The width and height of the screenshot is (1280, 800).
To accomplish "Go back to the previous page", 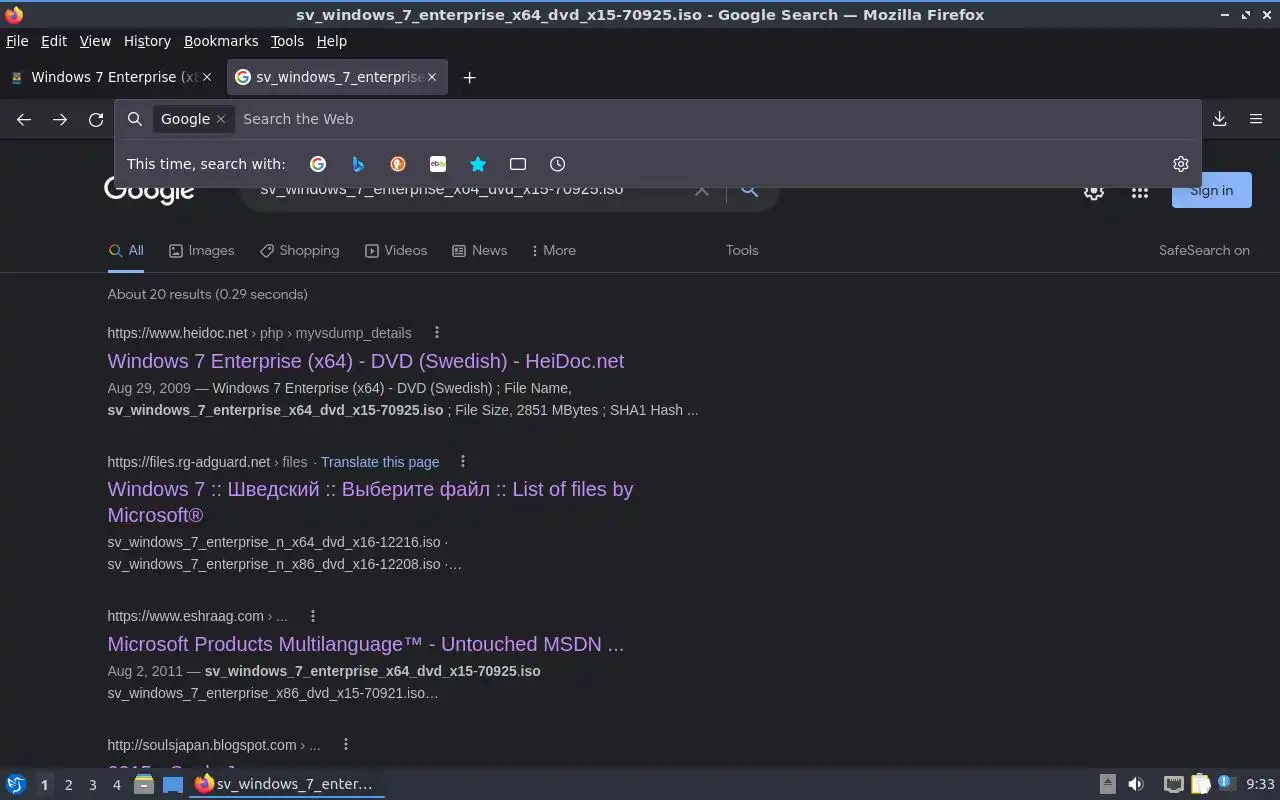I will coord(24,119).
